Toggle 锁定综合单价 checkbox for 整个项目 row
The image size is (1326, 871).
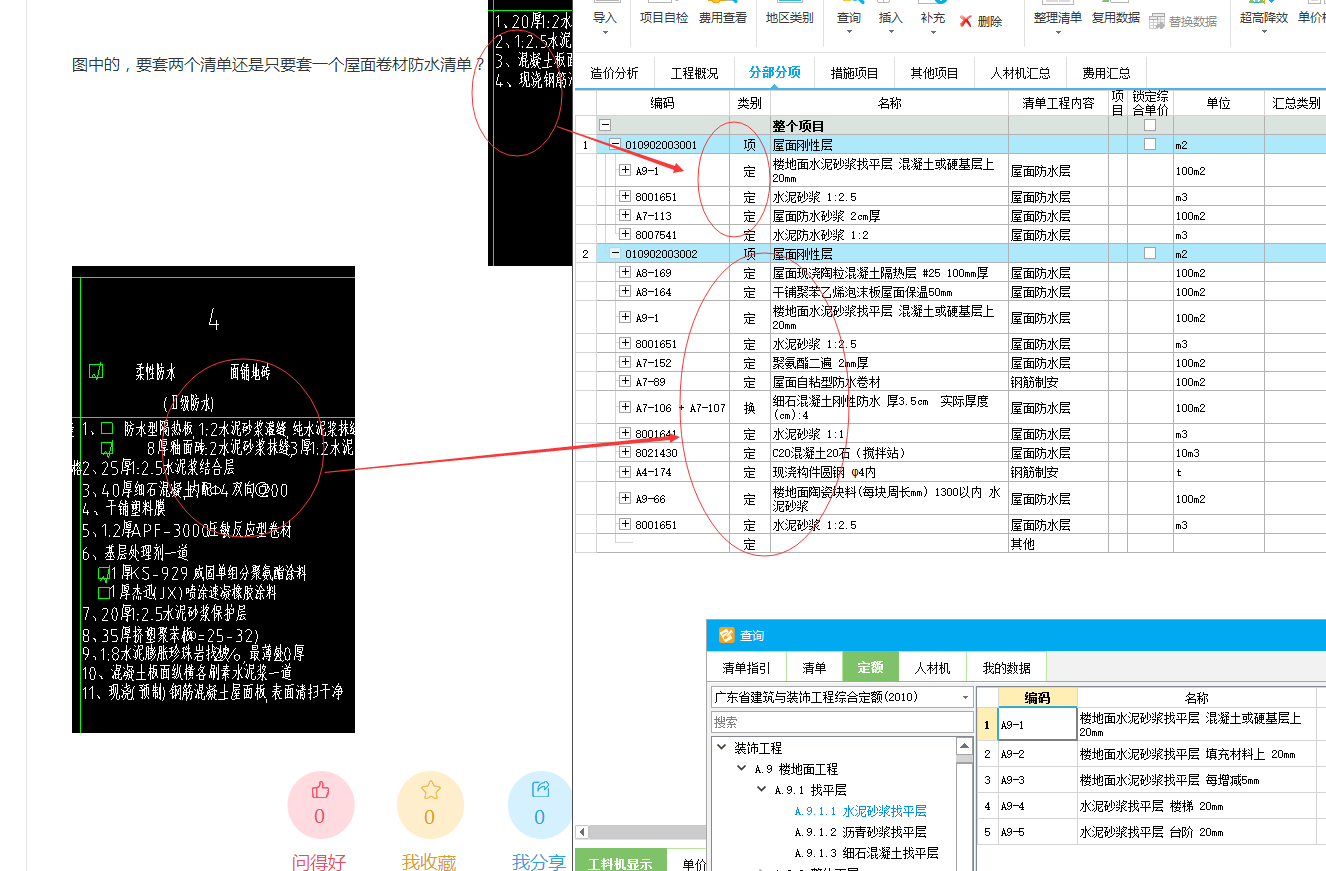point(1150,126)
